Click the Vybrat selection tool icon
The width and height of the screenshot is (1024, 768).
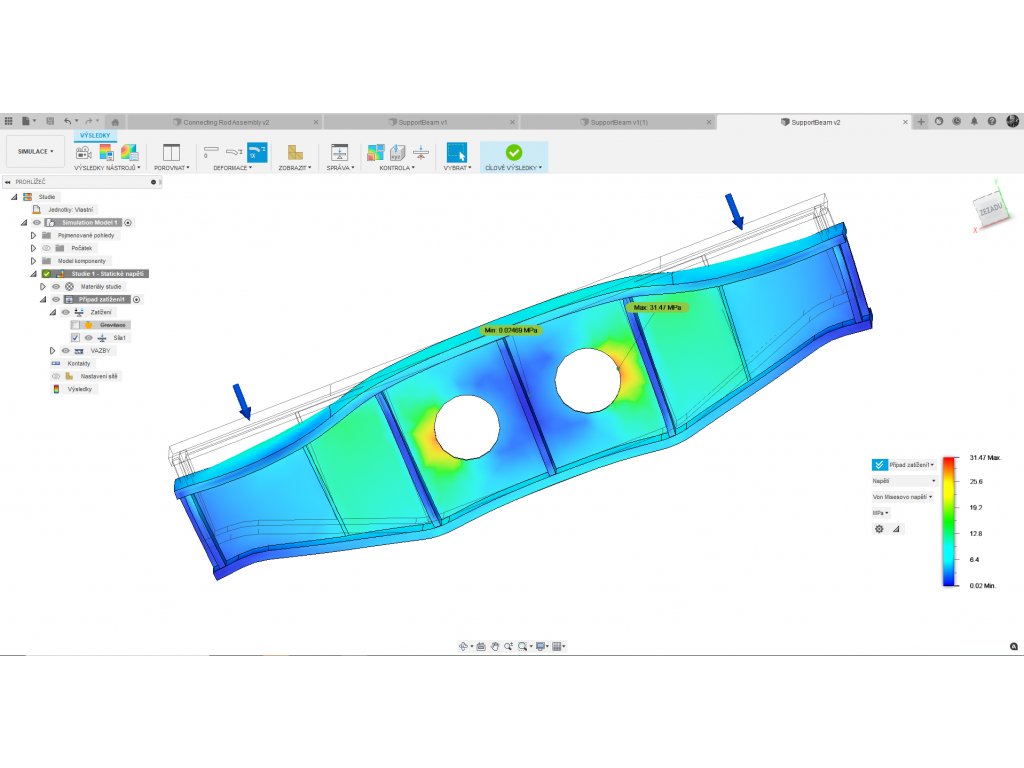point(456,152)
